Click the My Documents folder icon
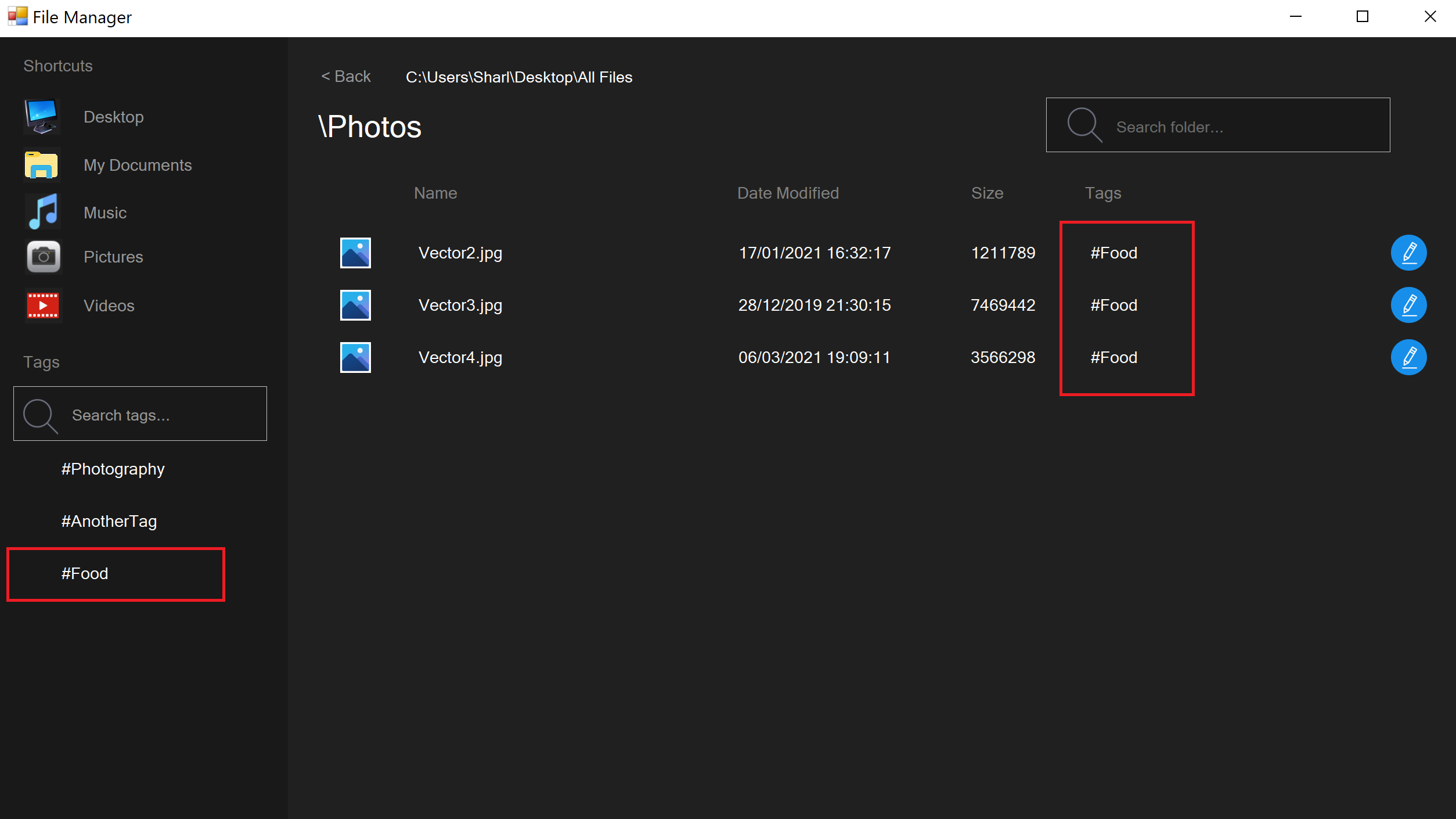The width and height of the screenshot is (1456, 819). coord(42,165)
